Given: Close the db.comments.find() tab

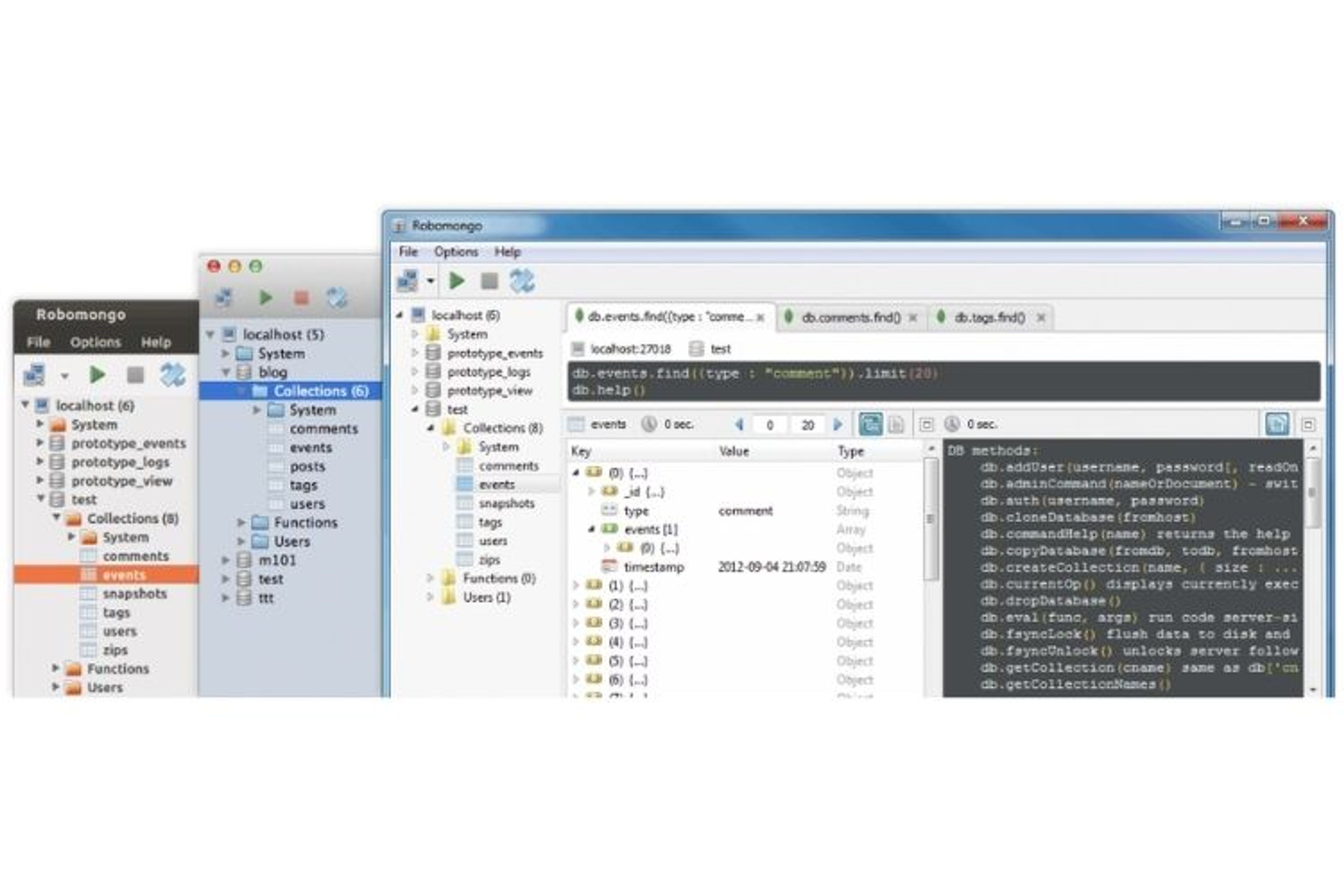Looking at the screenshot, I should pyautogui.click(x=913, y=318).
